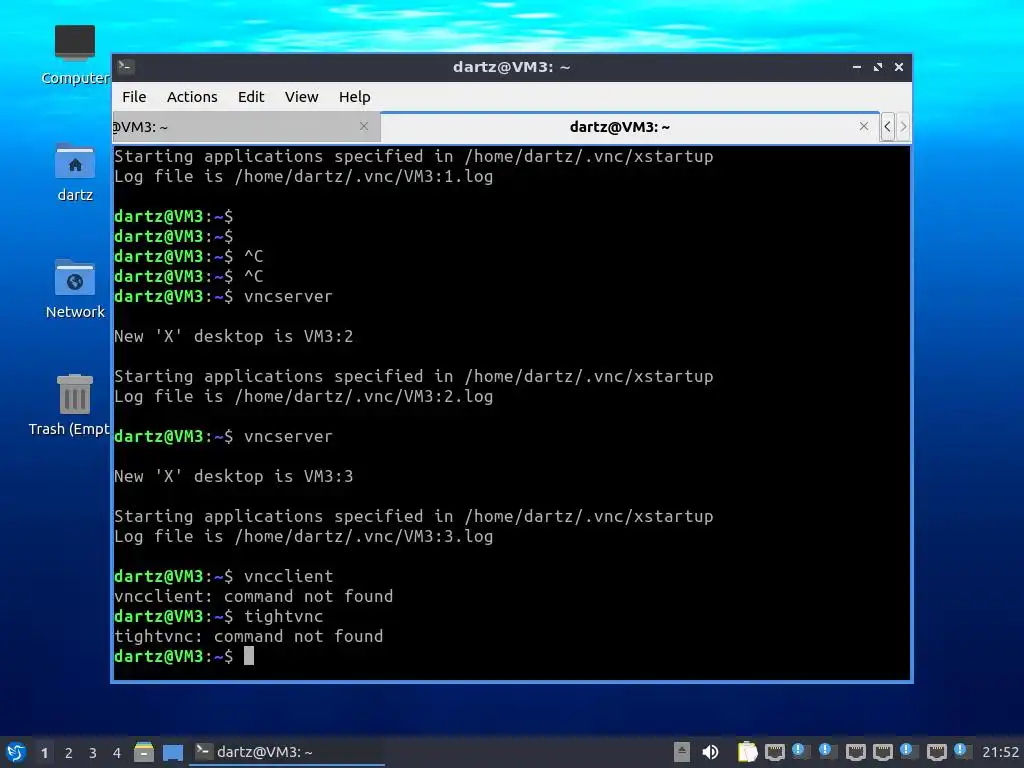Open the dartz home folder icon
This screenshot has height=768, width=1024.
pyautogui.click(x=75, y=172)
